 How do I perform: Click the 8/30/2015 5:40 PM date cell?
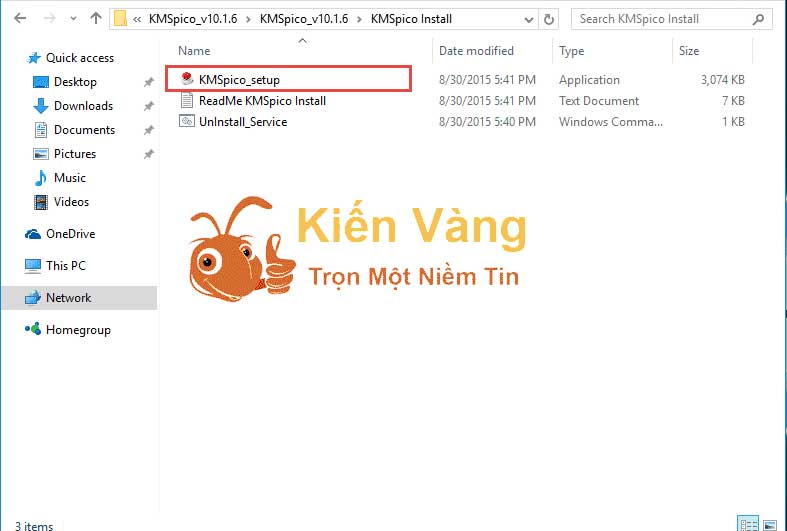(487, 122)
